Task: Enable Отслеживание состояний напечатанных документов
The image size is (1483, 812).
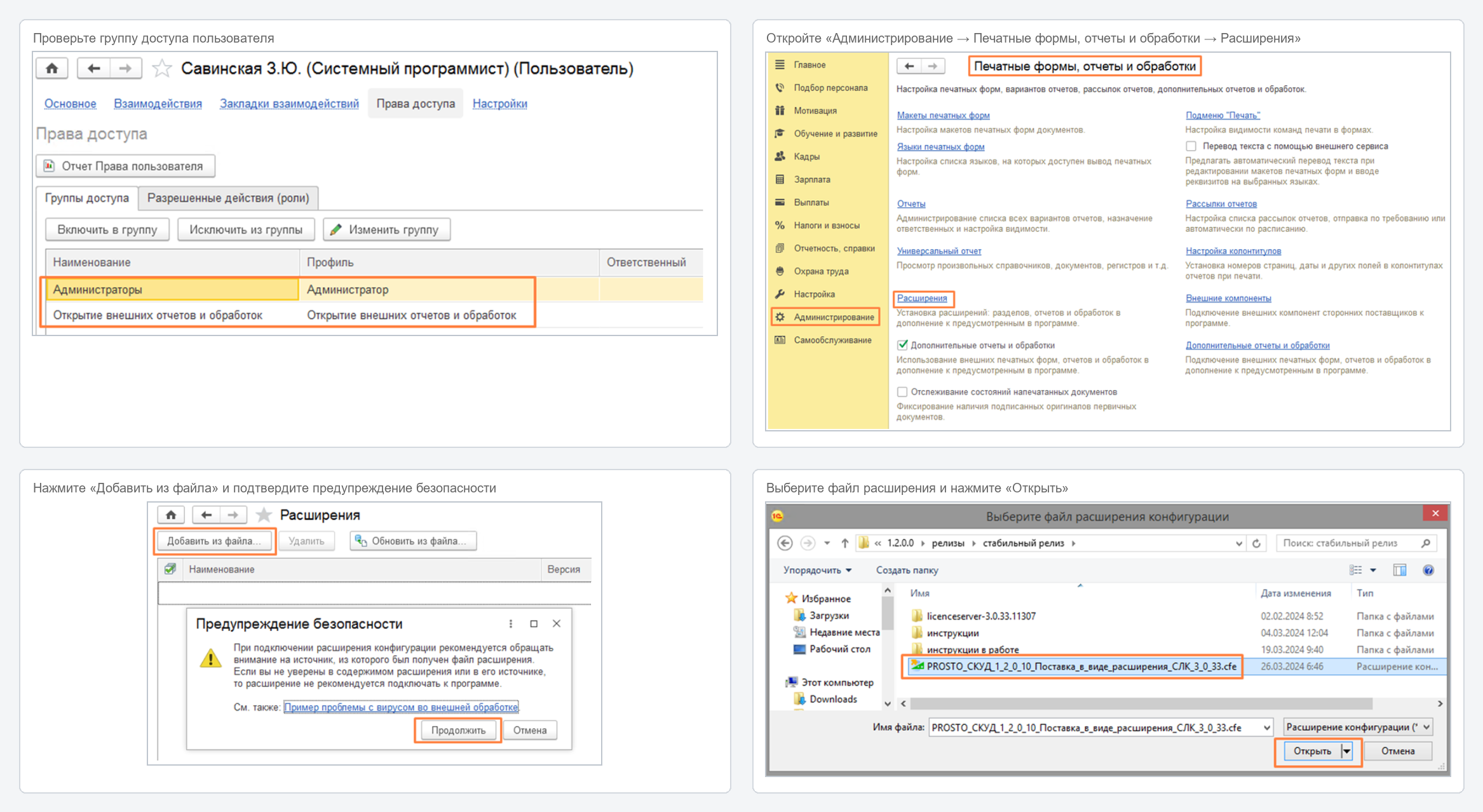Action: (902, 392)
